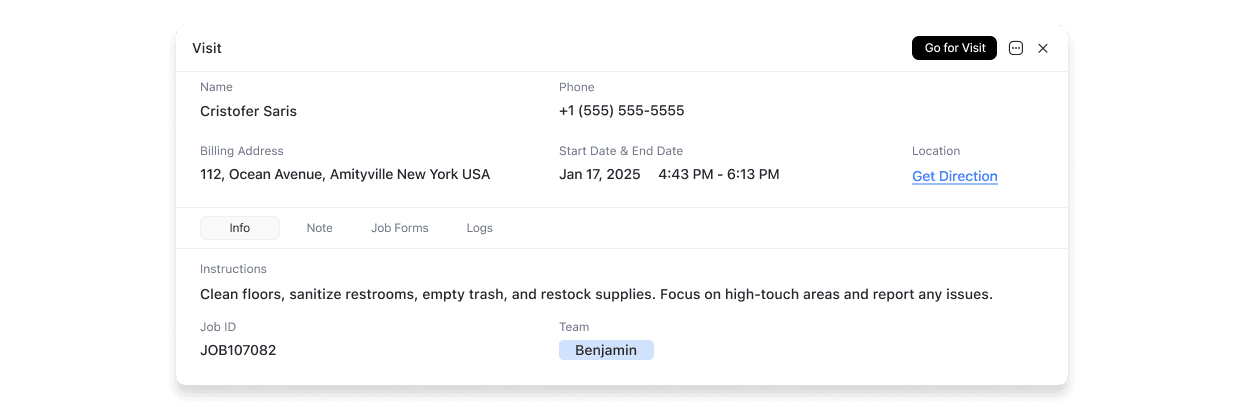Click the Instructions field label
This screenshot has width=1245, height=407.
(233, 269)
